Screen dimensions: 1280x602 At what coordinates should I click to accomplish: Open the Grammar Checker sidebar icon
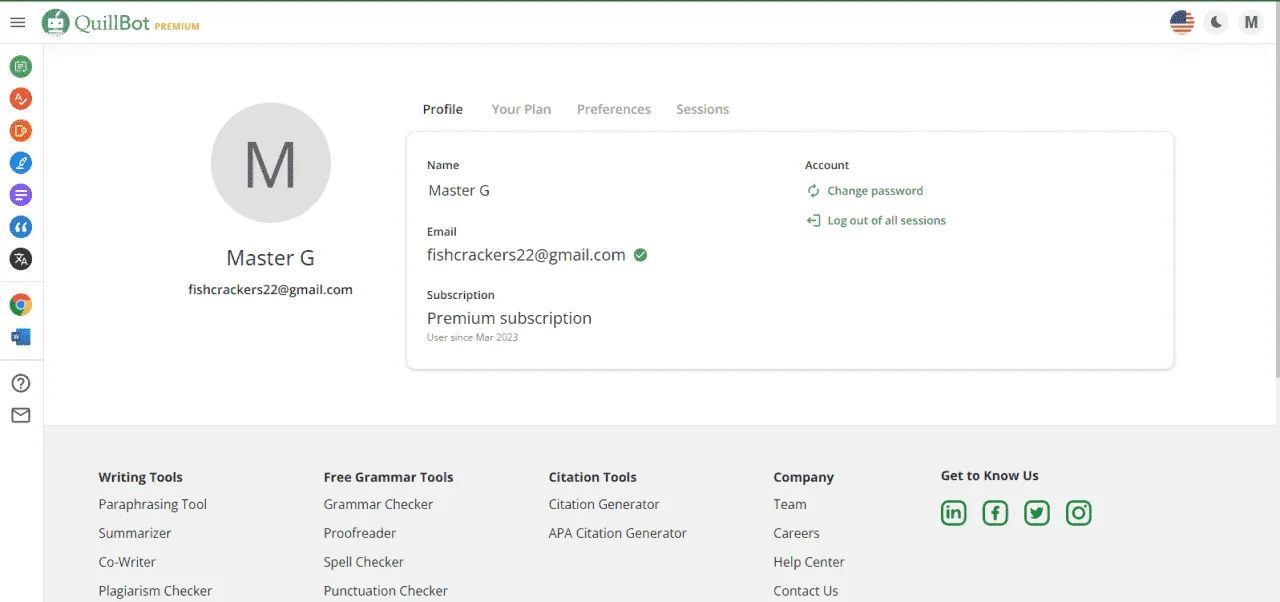pos(21,99)
